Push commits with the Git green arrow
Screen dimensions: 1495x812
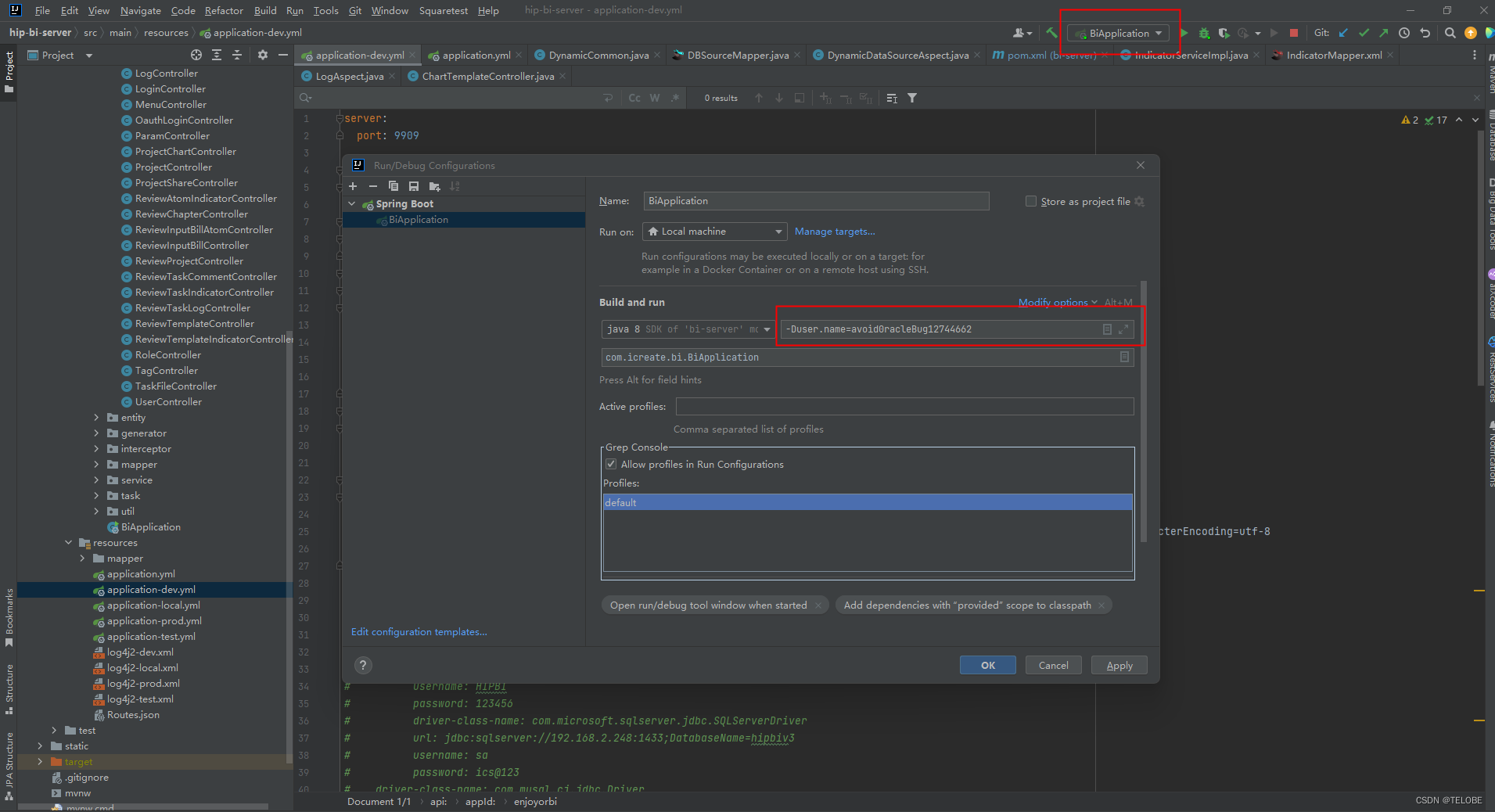click(x=1383, y=33)
